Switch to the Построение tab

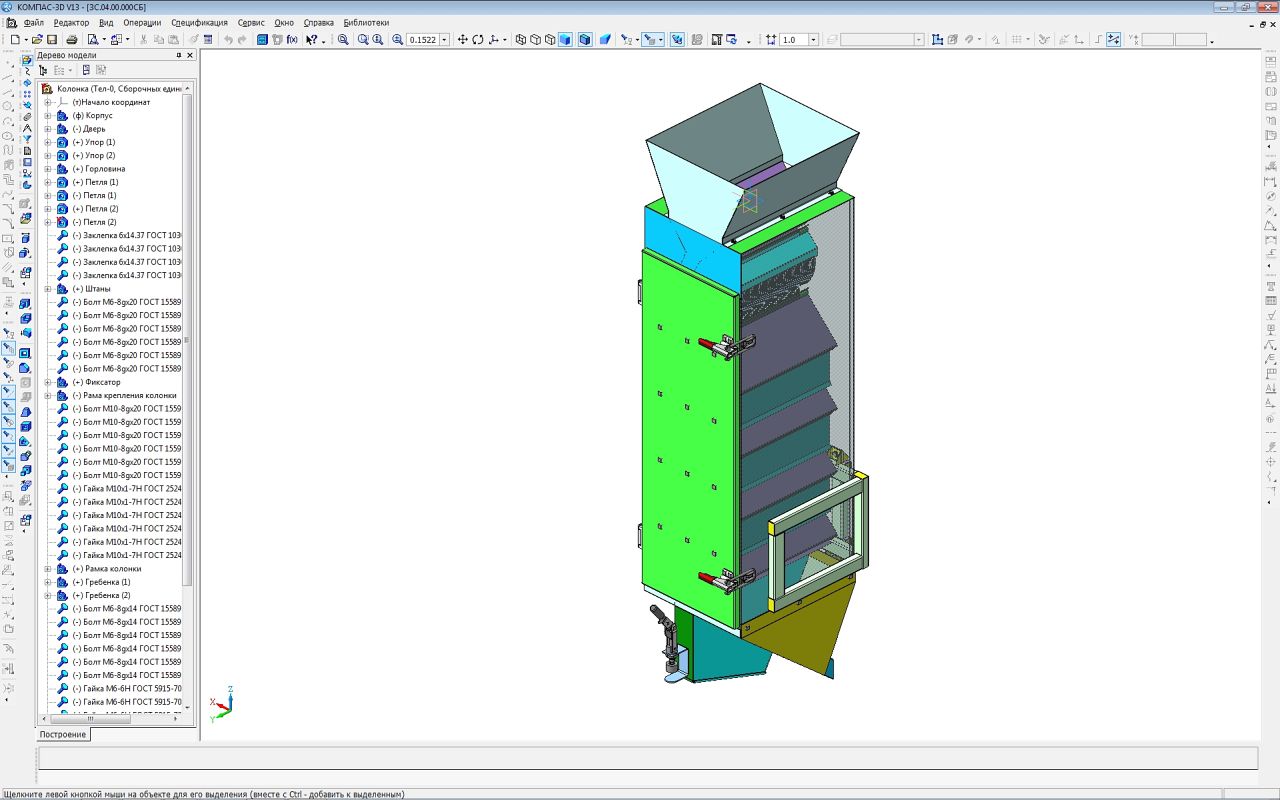[63, 735]
